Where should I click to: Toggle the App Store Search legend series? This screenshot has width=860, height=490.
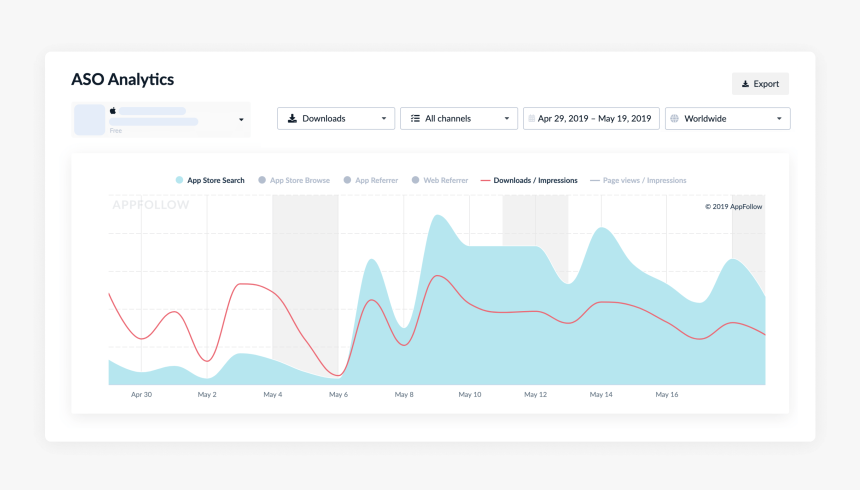[210, 180]
